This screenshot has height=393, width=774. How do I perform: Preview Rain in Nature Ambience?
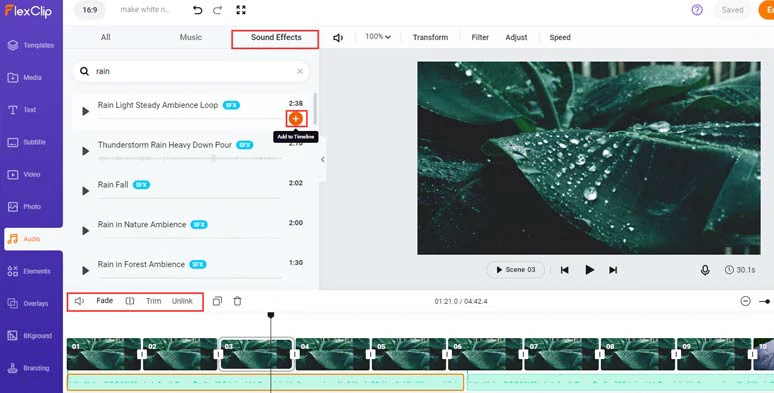click(85, 231)
